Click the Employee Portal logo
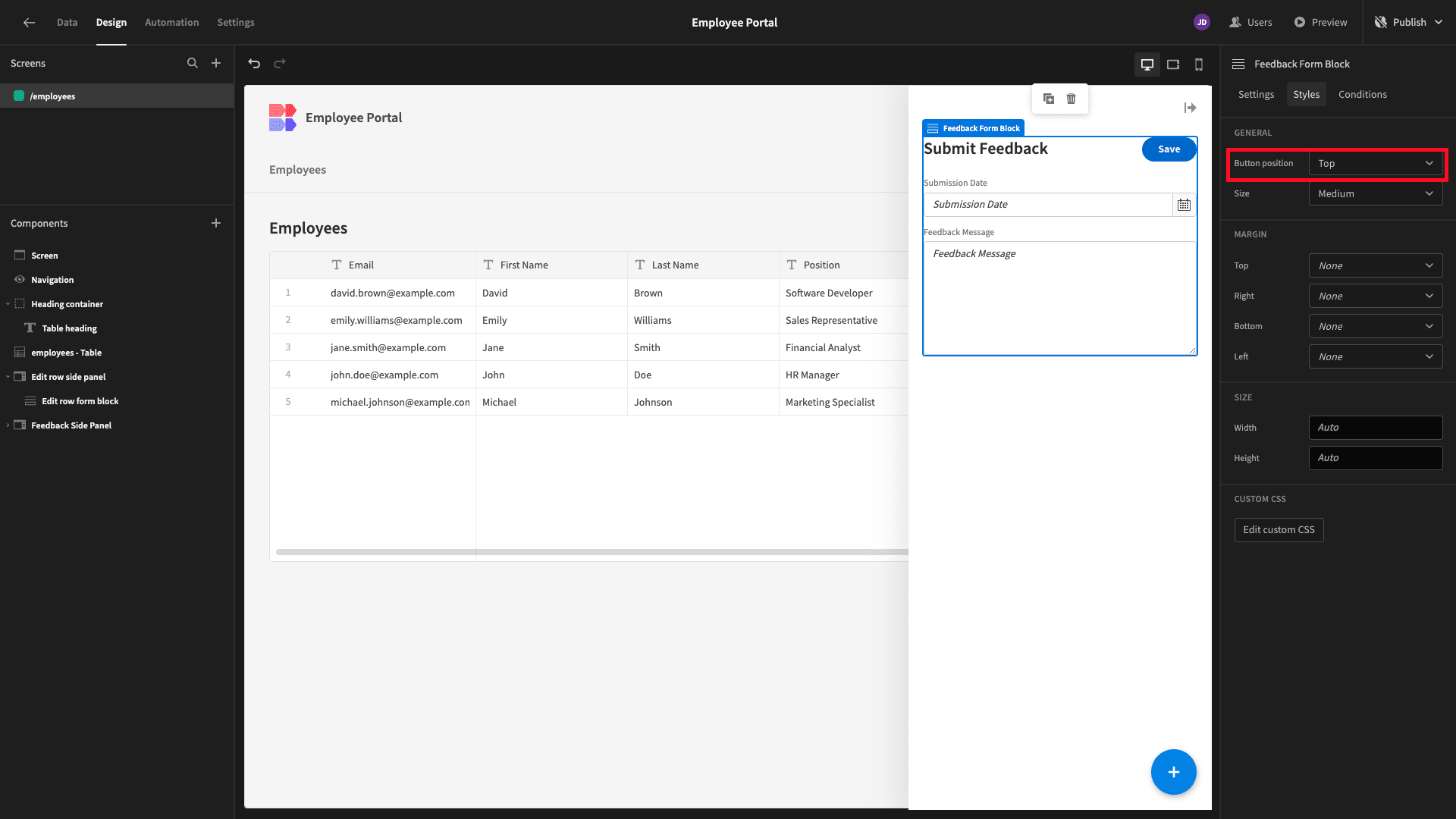Viewport: 1456px width, 819px height. 283,118
